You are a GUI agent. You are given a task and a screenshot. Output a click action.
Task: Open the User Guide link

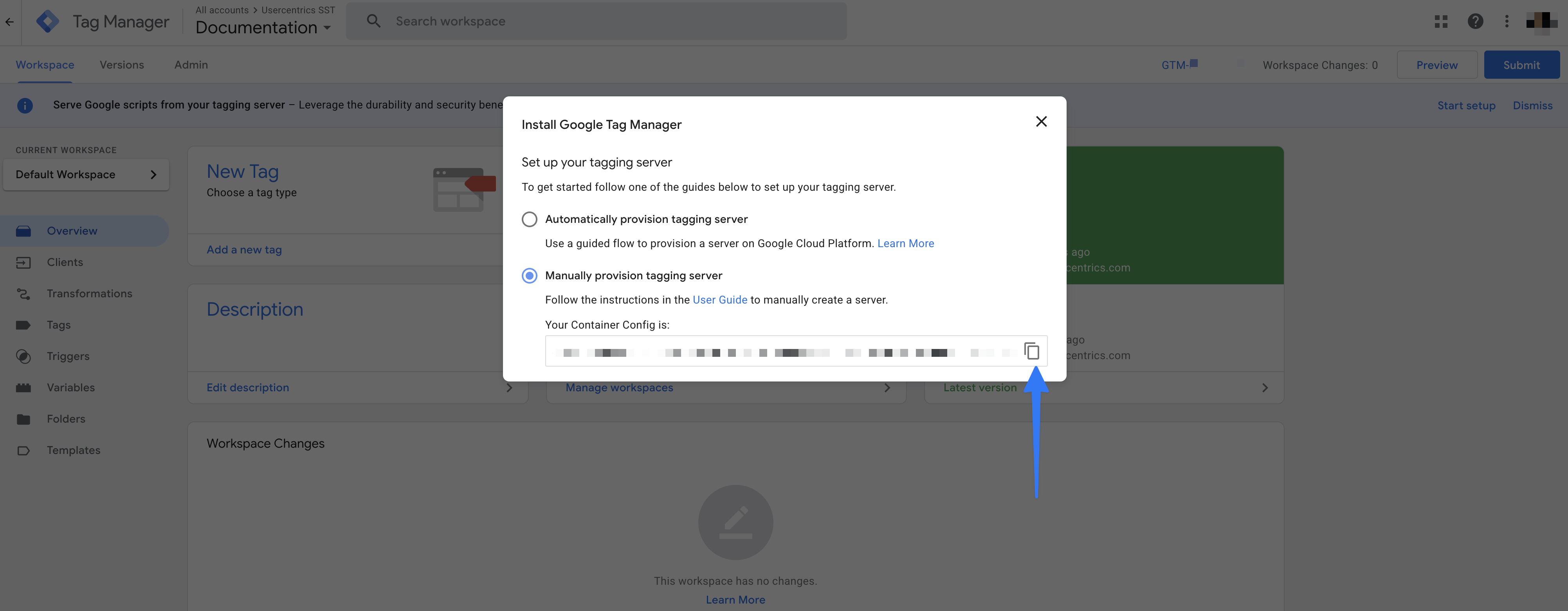coord(719,300)
